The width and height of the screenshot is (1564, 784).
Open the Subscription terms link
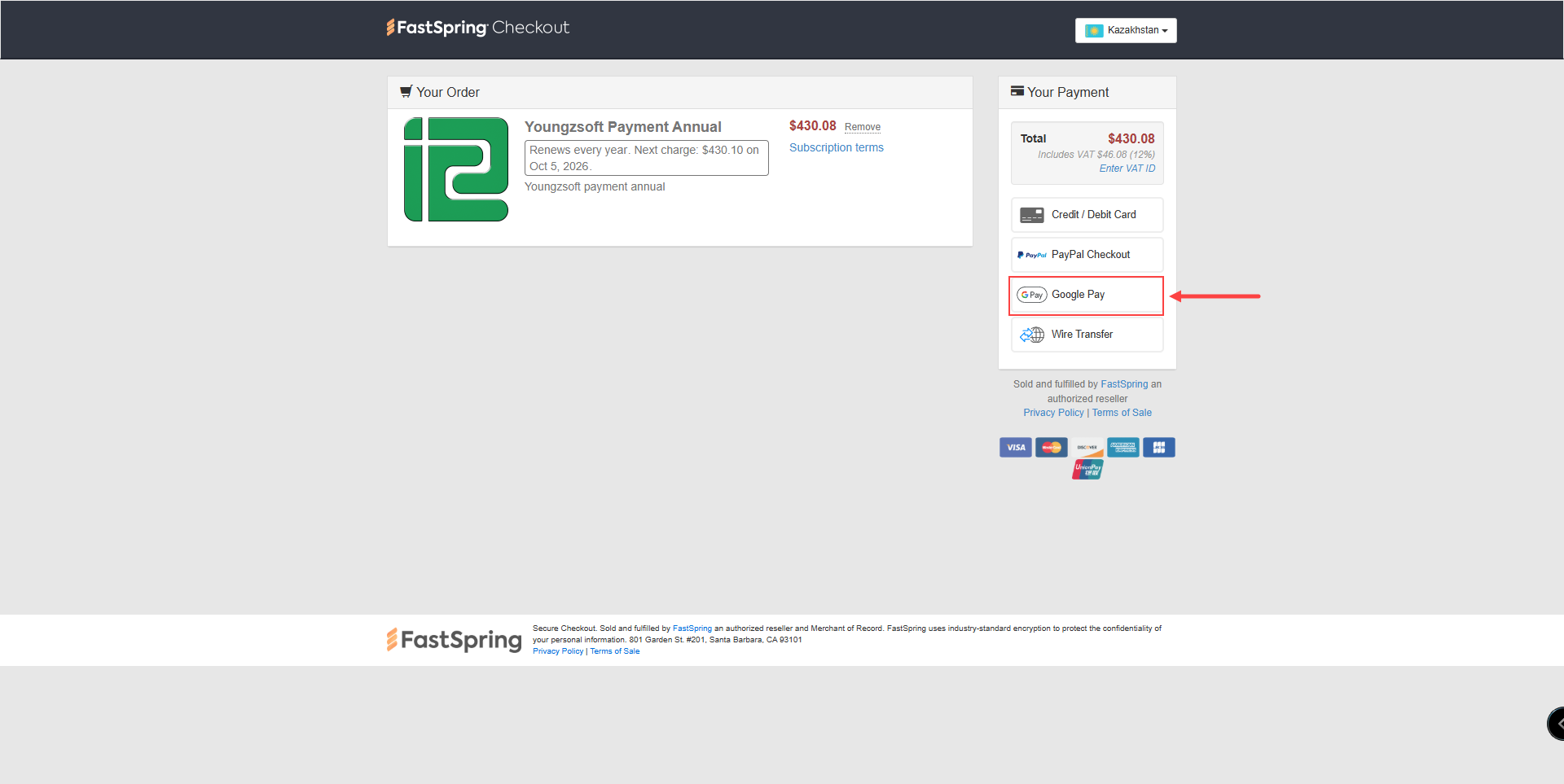[836, 147]
